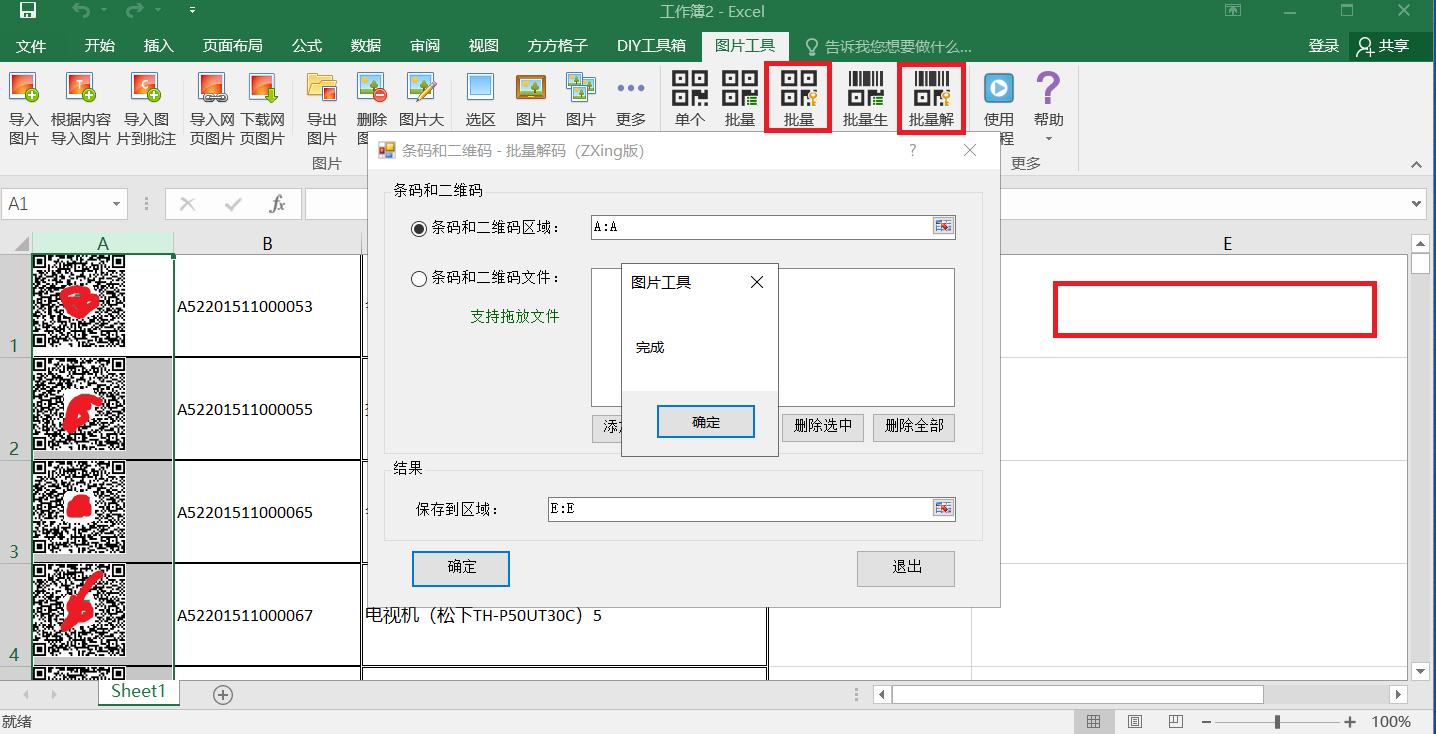Click the 批量 QR icon with key
Screen dimensions: 1436x734
[799, 88]
